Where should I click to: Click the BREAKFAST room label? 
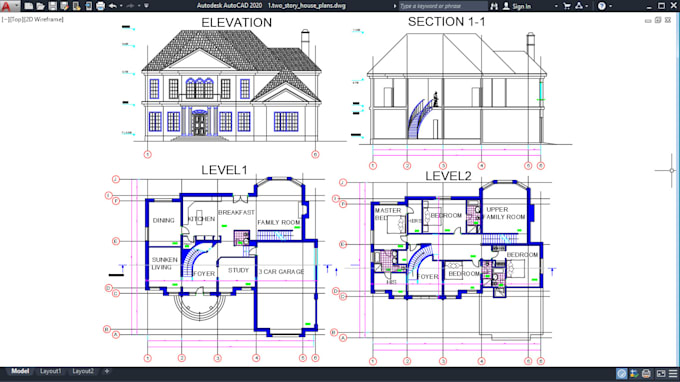coord(236,212)
